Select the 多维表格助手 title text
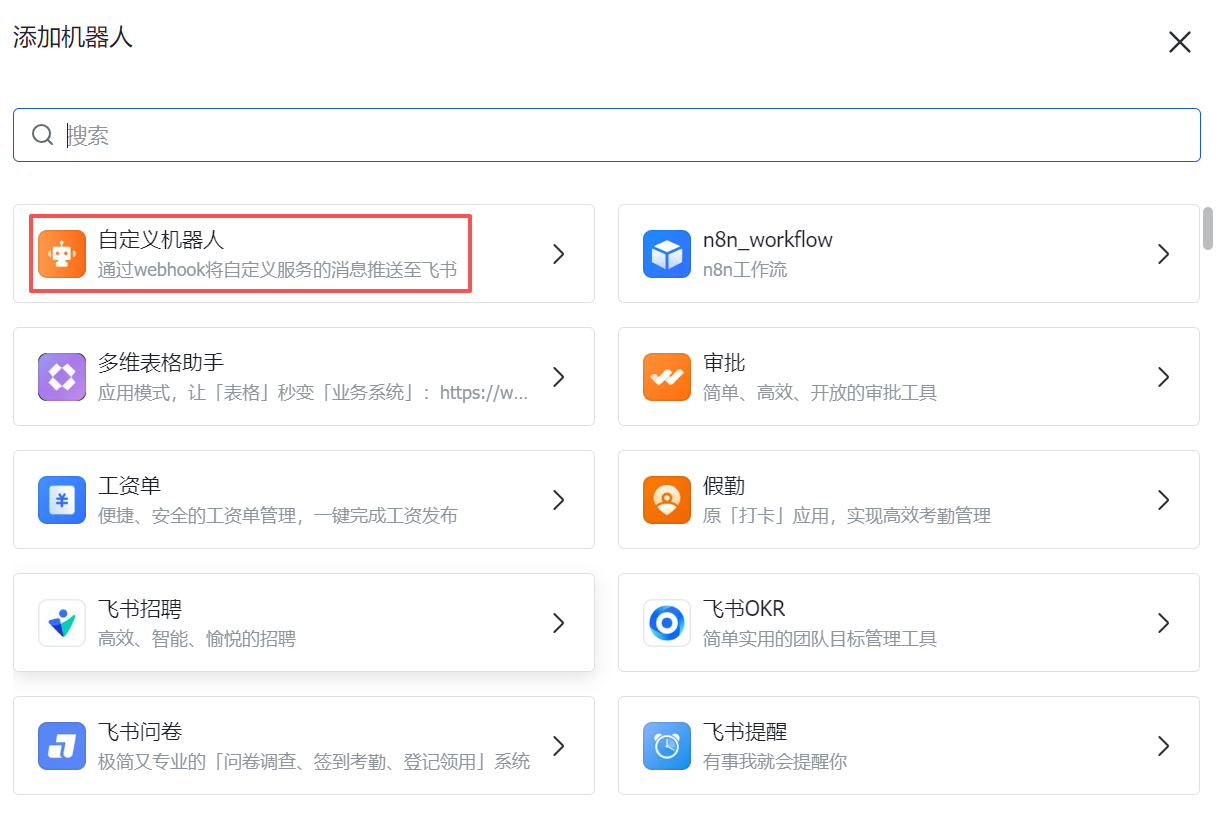 161,363
